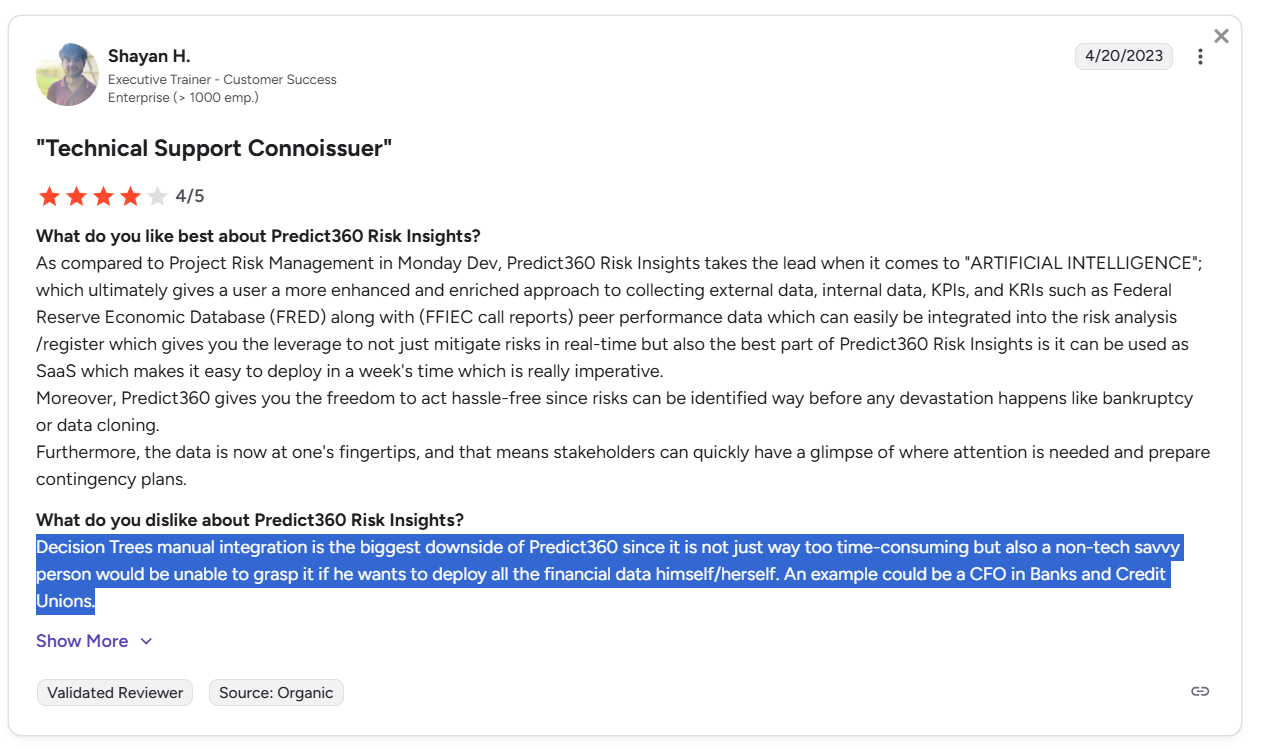Click the reviewer name Shayan H.

[x=149, y=56]
